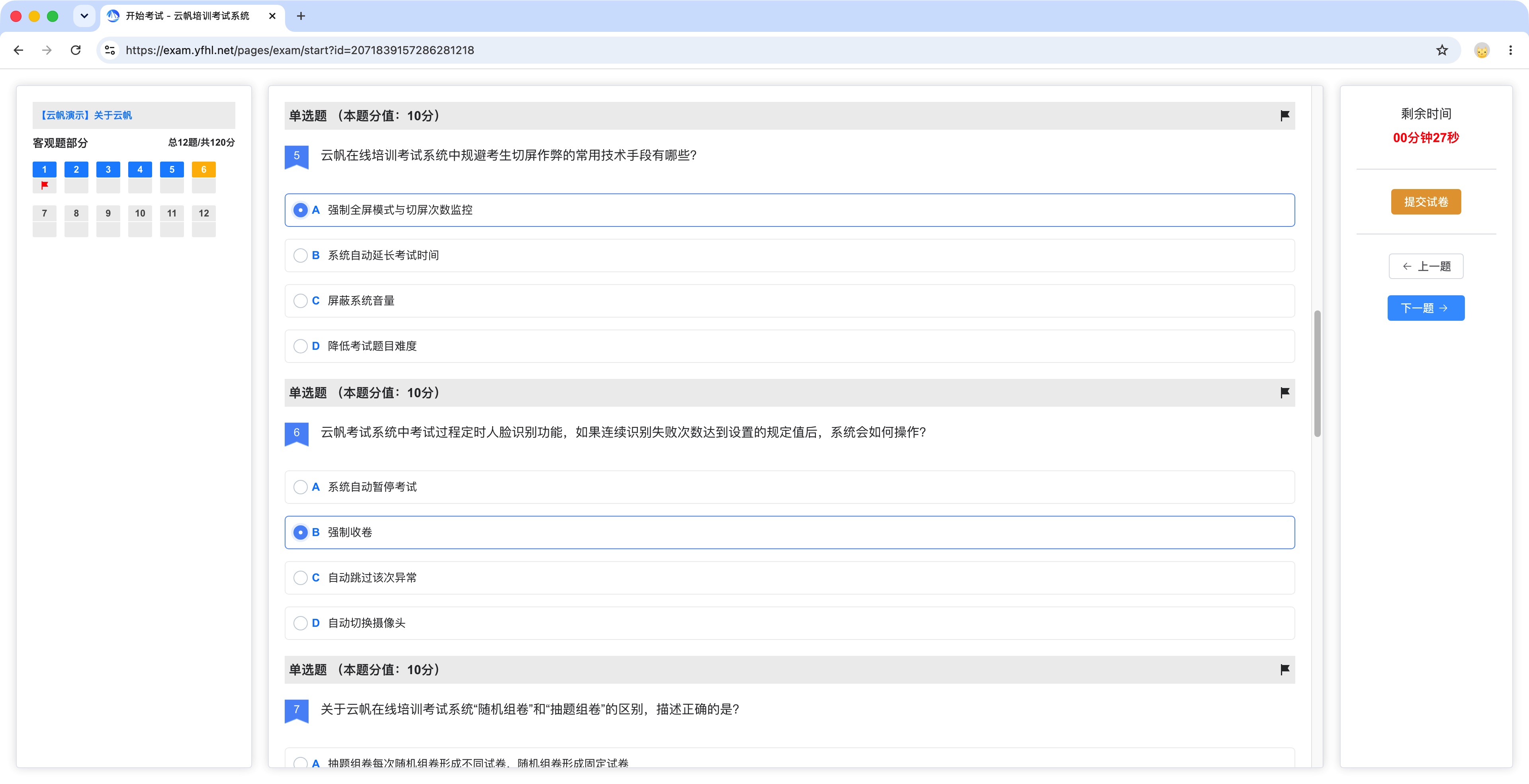1529x784 pixels.
Task: Open the Chrome three-dot menu
Action: click(1510, 51)
